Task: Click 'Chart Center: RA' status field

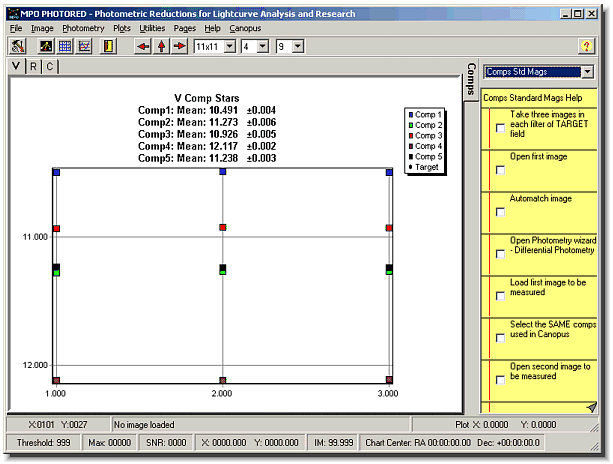Action: [452, 443]
